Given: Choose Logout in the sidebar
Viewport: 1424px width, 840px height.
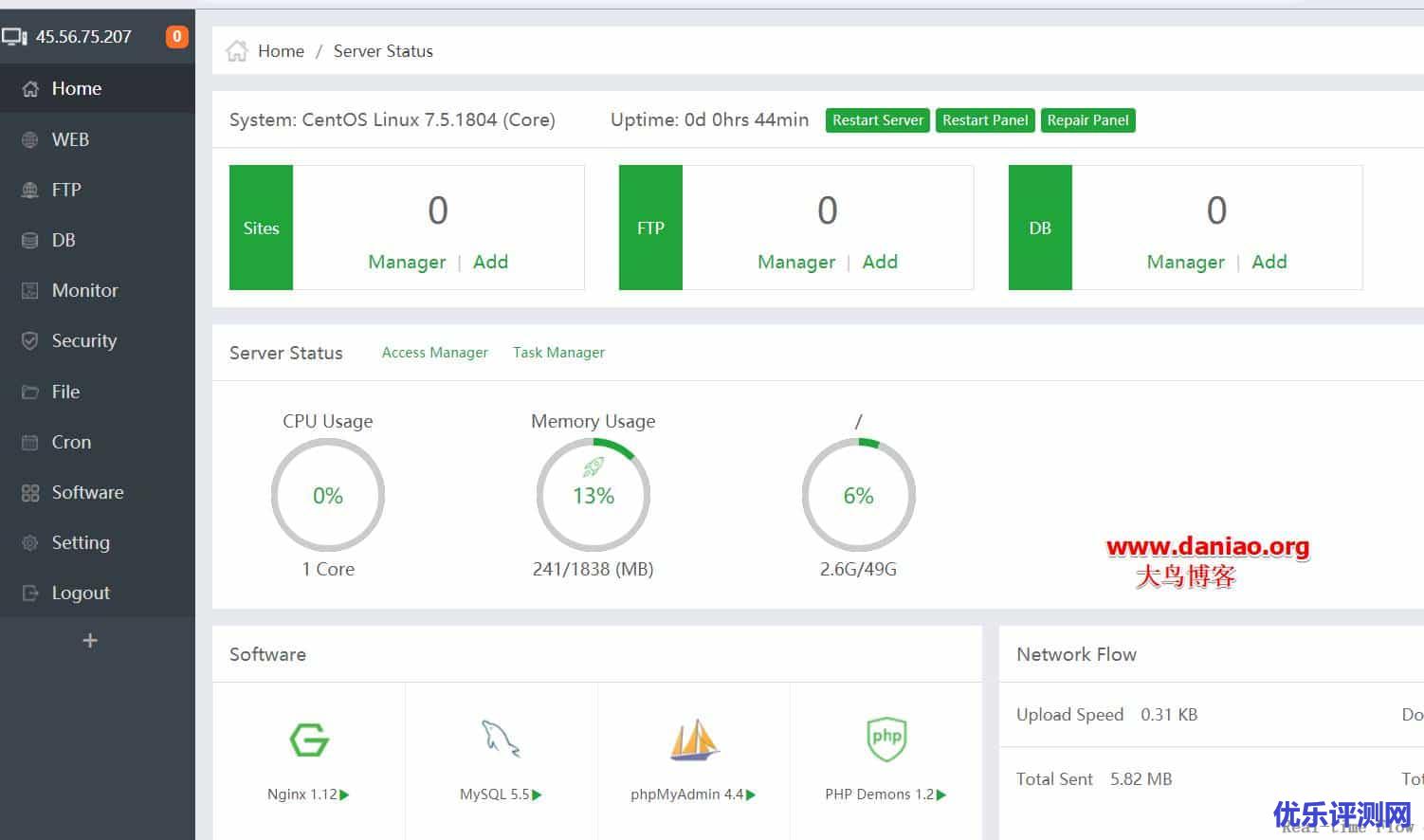Looking at the screenshot, I should pyautogui.click(x=98, y=593).
